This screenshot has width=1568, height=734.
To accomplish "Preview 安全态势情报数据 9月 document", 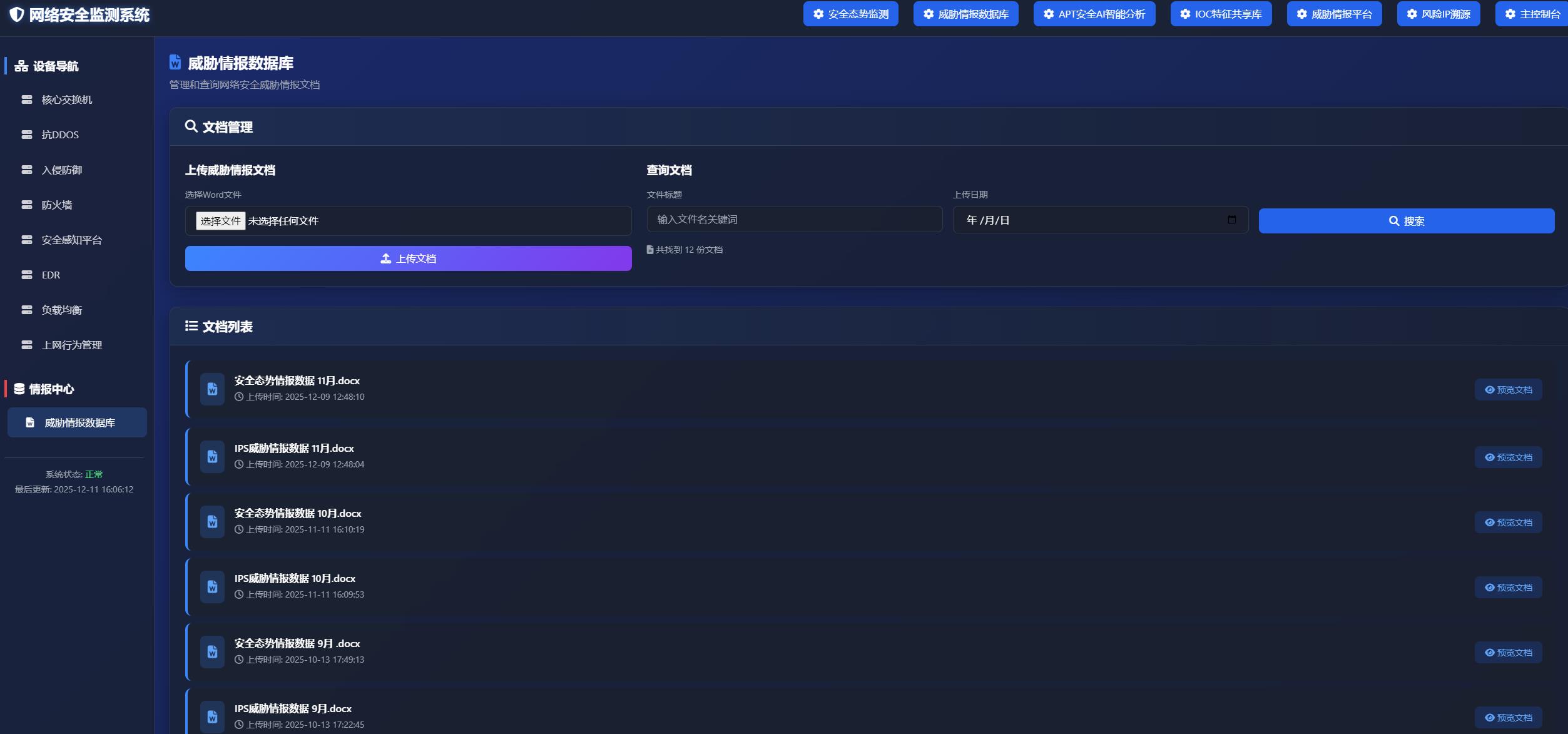I will click(x=1508, y=653).
